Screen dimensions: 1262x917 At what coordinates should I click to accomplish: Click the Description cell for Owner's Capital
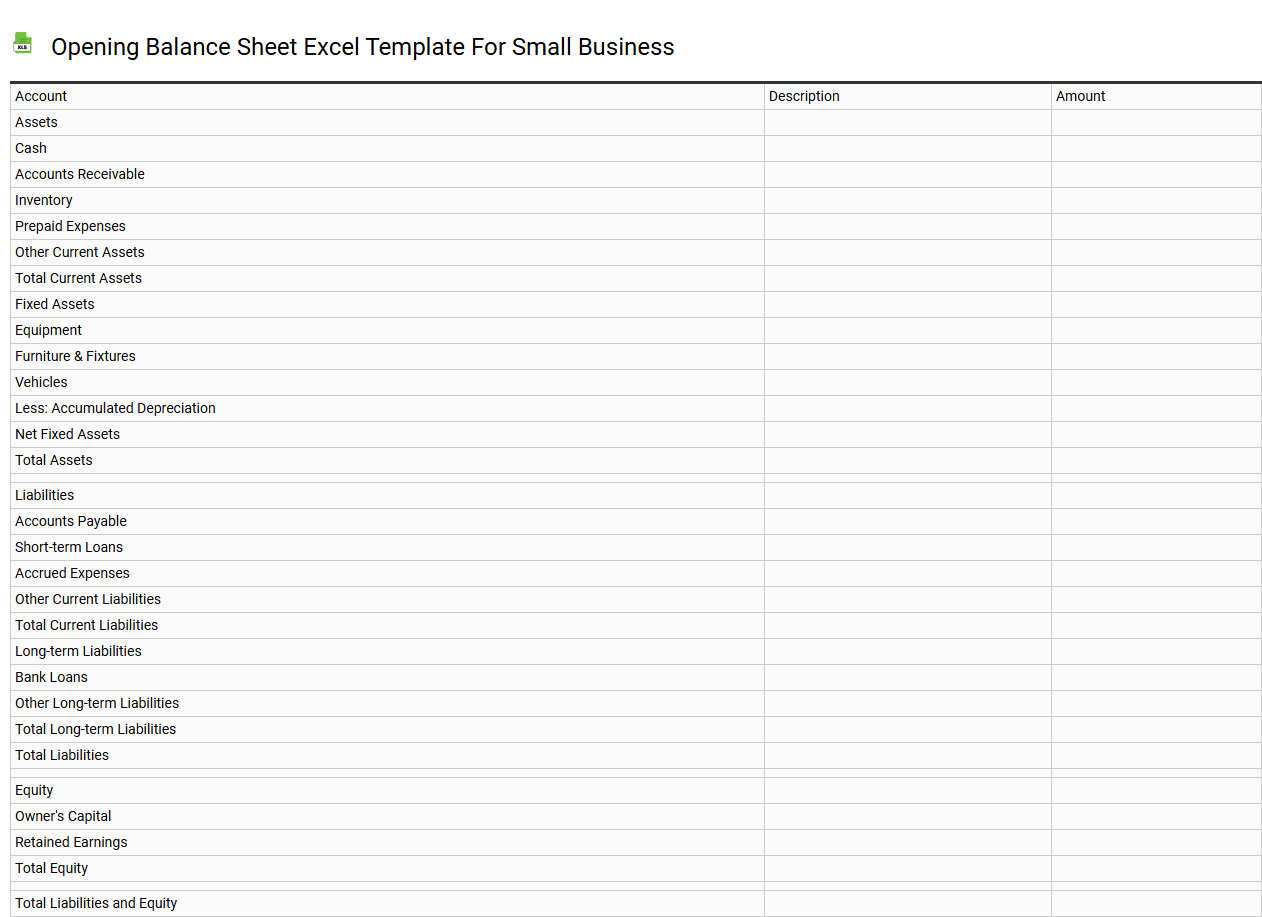point(906,816)
